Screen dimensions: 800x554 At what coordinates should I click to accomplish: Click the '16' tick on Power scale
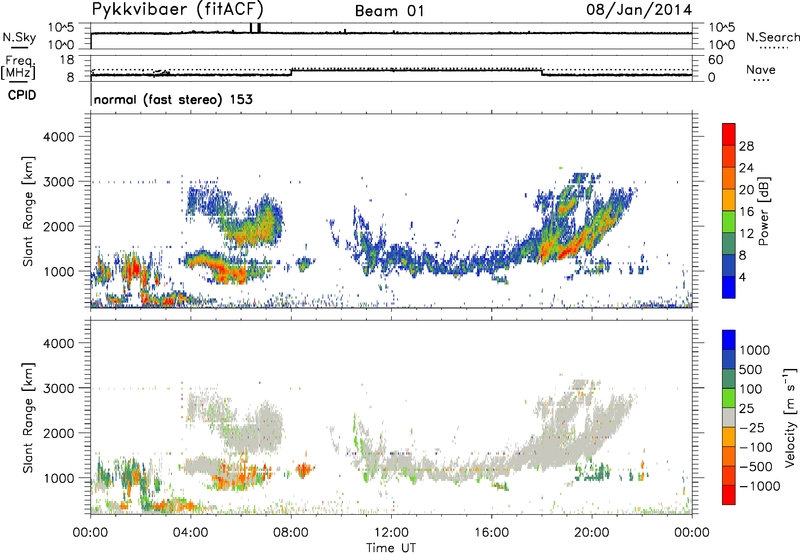[746, 212]
